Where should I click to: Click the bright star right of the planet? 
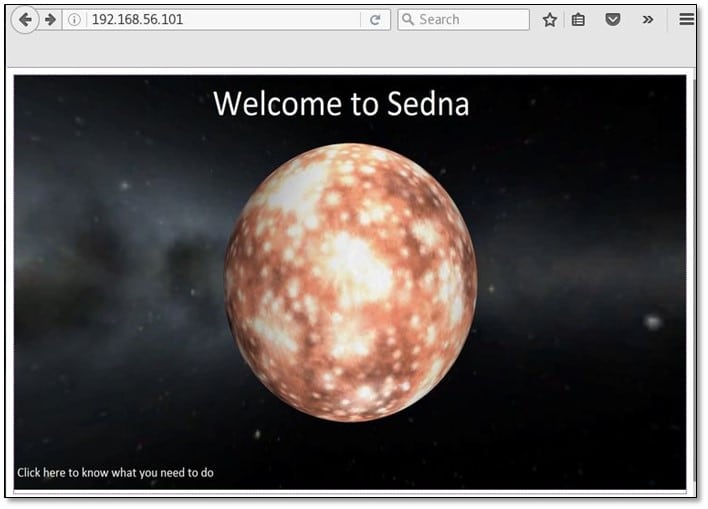click(x=653, y=321)
